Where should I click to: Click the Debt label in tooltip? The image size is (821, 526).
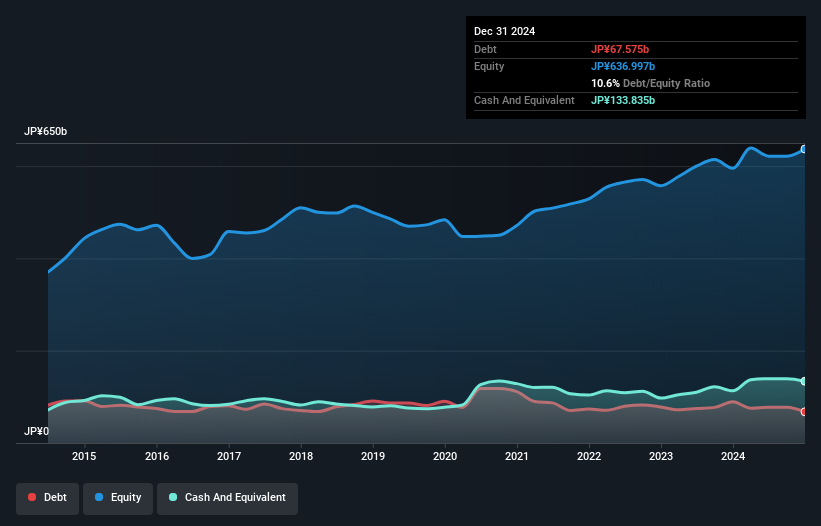[x=485, y=49]
